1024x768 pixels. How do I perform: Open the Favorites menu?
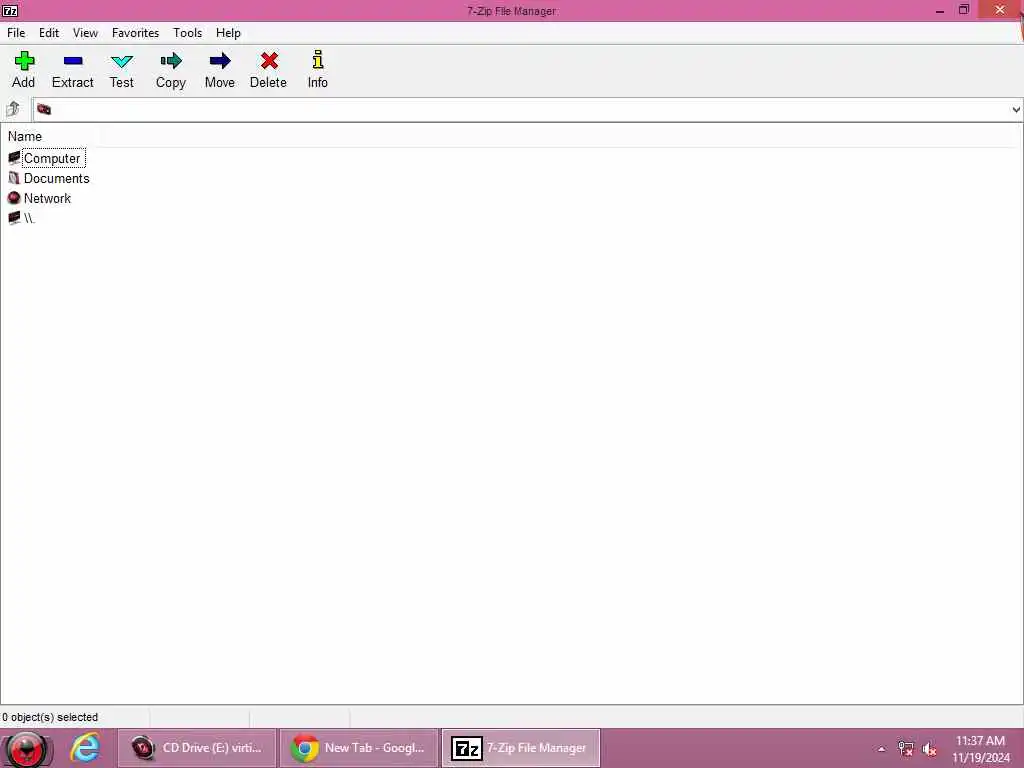point(135,33)
